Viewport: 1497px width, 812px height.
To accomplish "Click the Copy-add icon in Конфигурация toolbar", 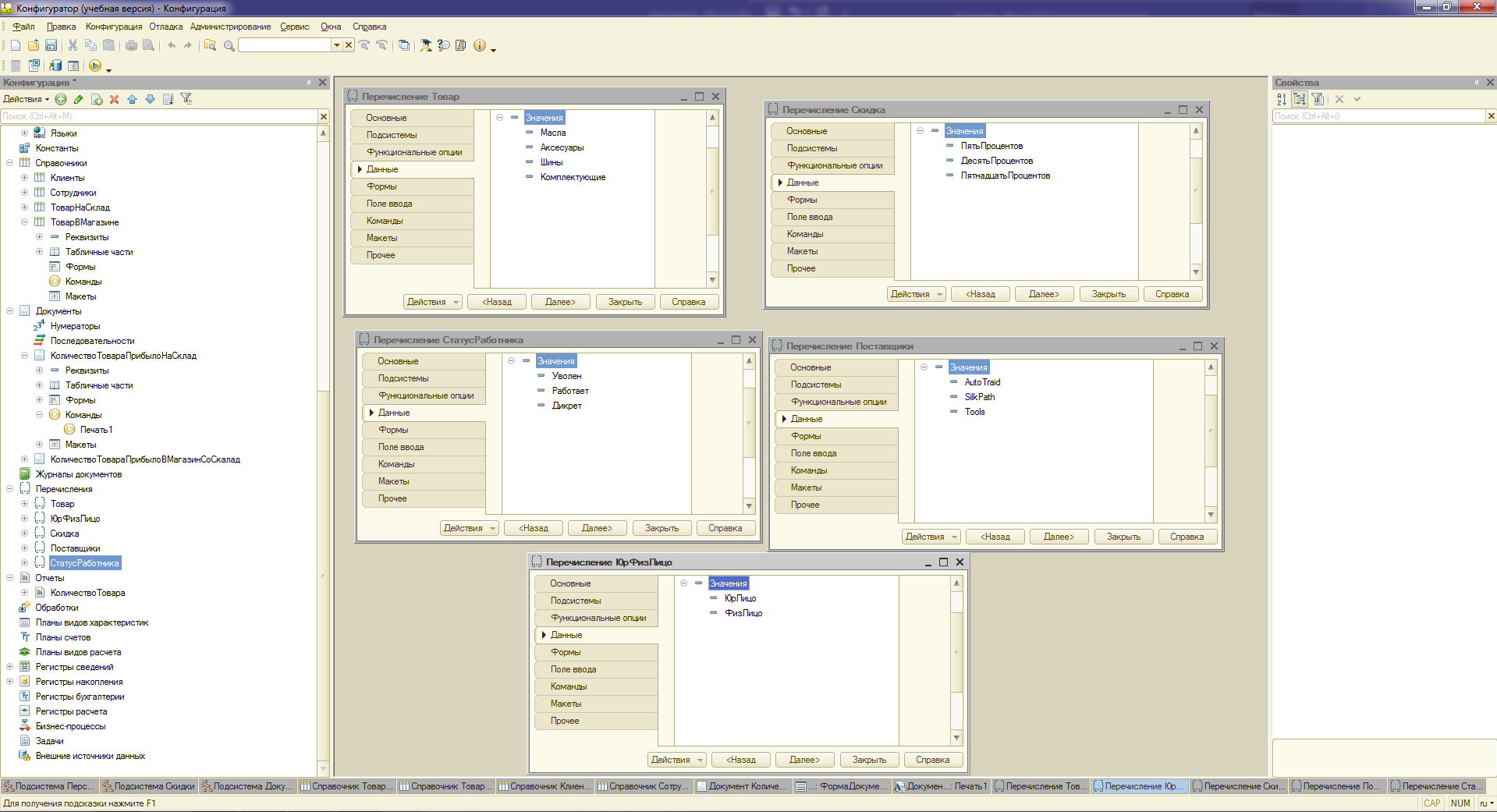I will [97, 99].
